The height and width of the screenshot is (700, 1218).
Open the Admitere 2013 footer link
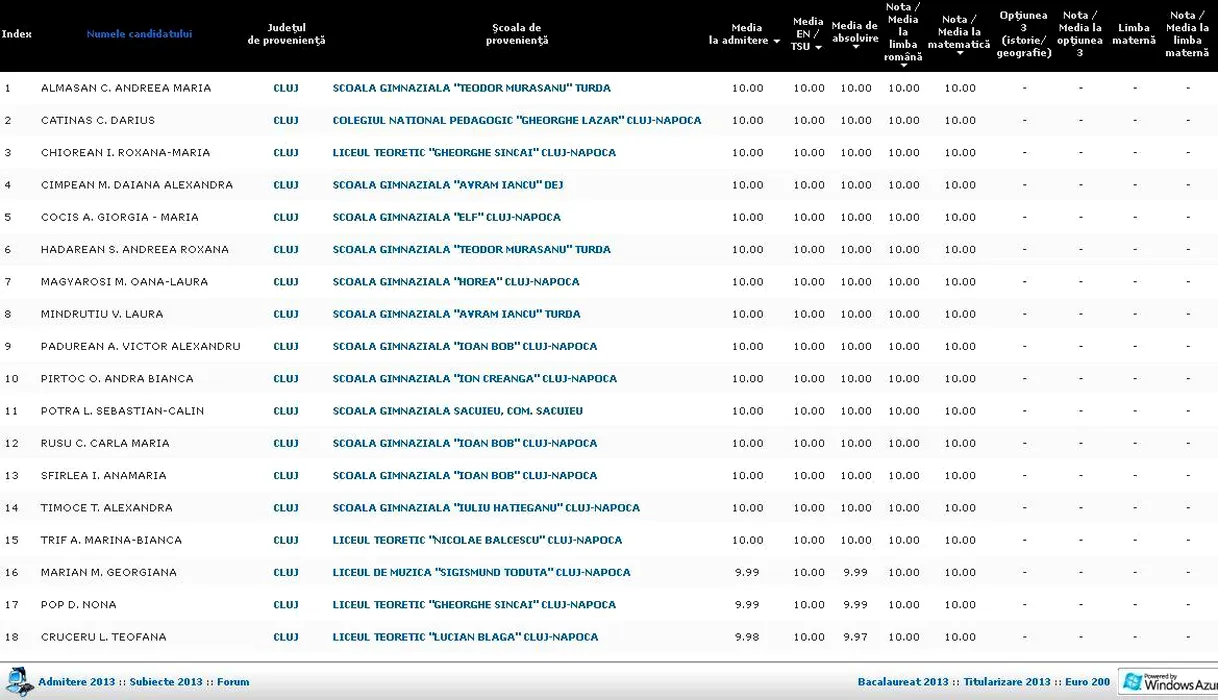pos(76,682)
